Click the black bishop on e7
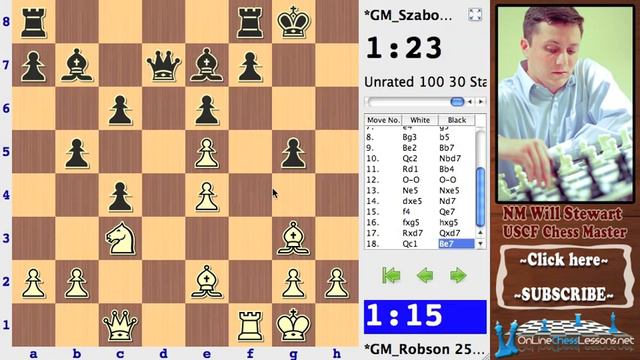 pyautogui.click(x=207, y=65)
